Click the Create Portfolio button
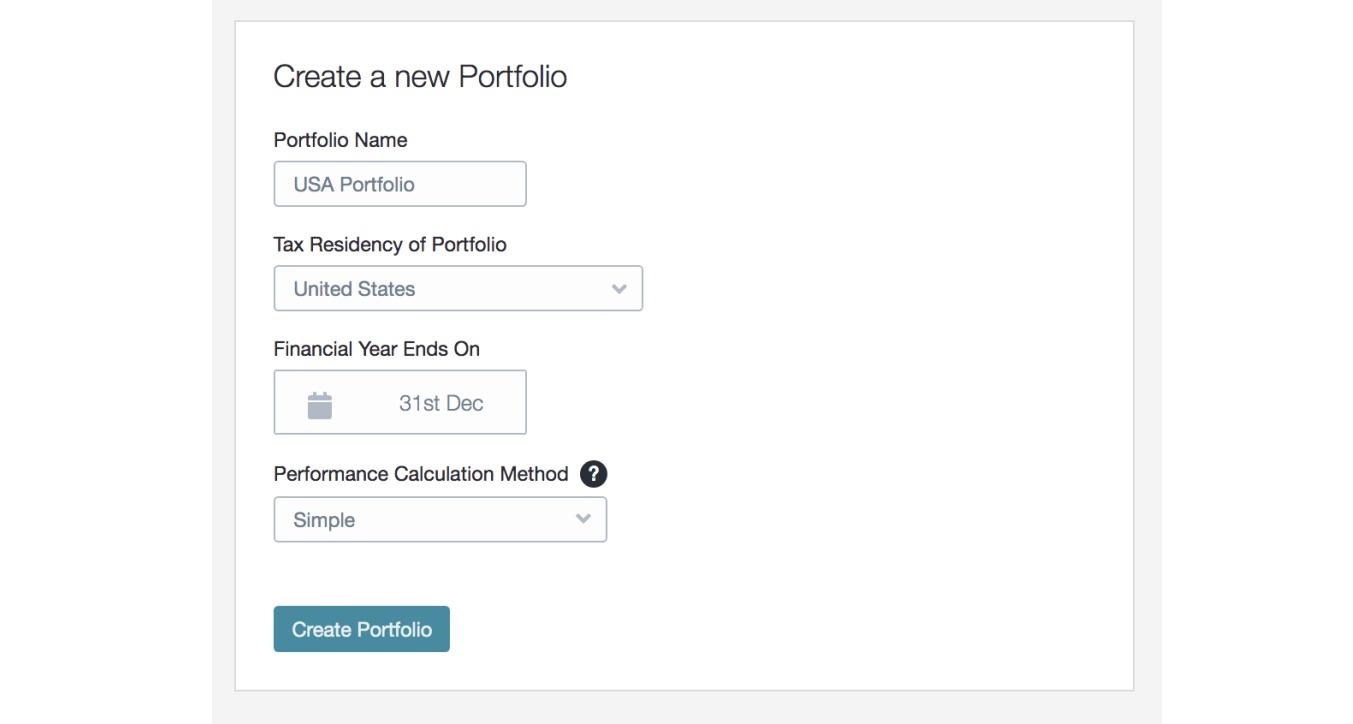The image size is (1353, 724). point(361,628)
